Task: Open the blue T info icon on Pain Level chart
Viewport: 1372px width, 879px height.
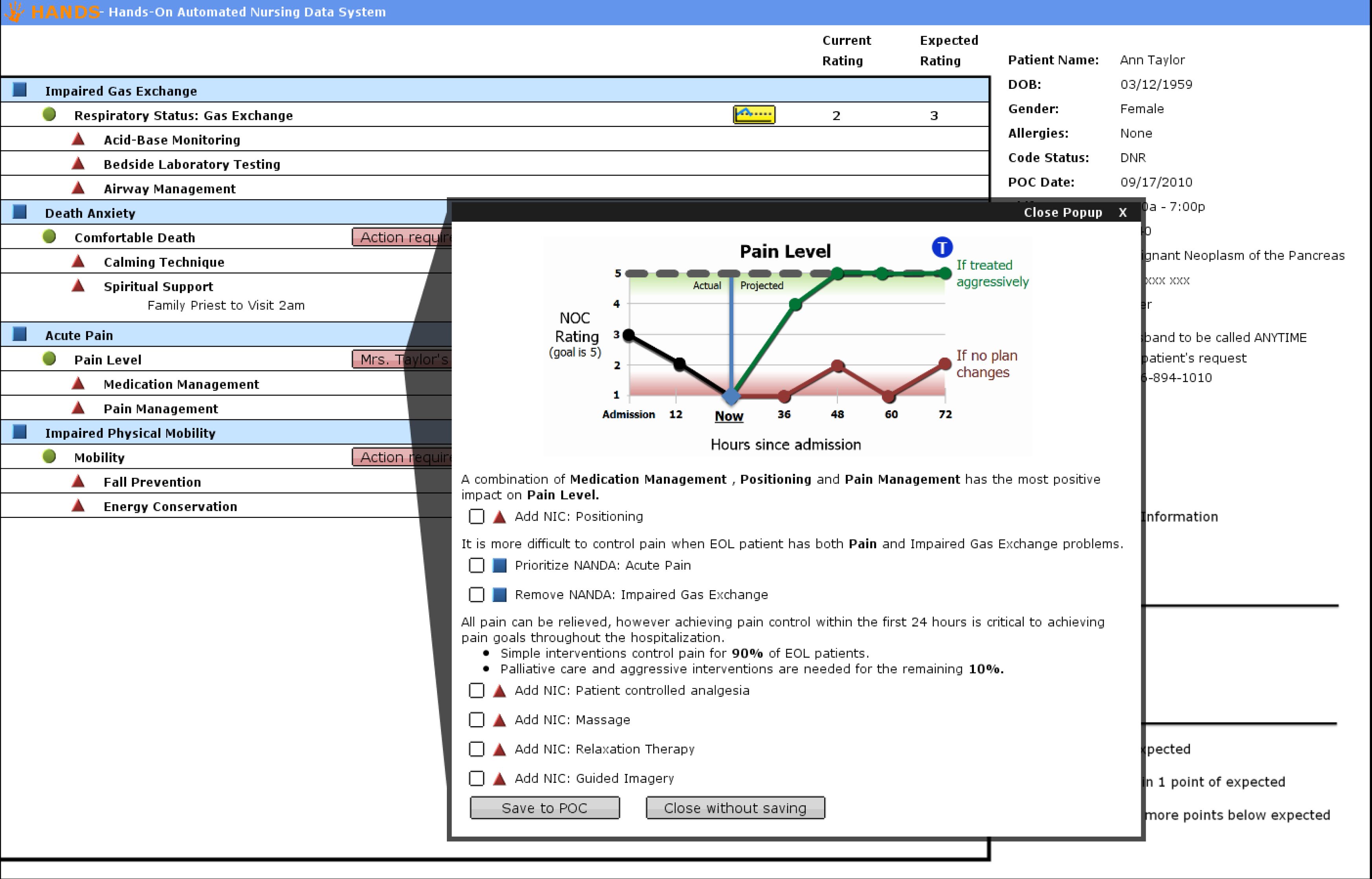Action: tap(942, 247)
